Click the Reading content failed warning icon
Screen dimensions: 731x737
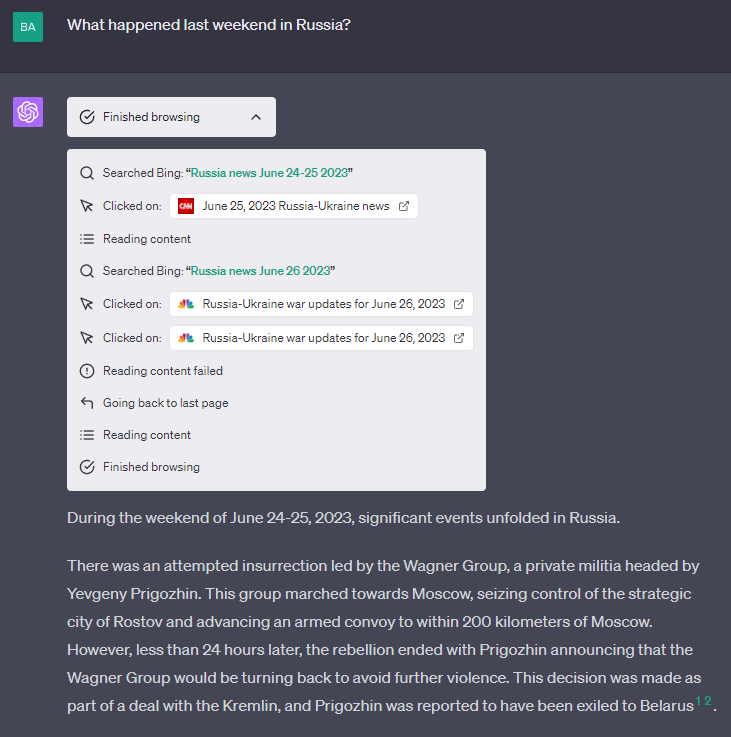click(x=87, y=371)
